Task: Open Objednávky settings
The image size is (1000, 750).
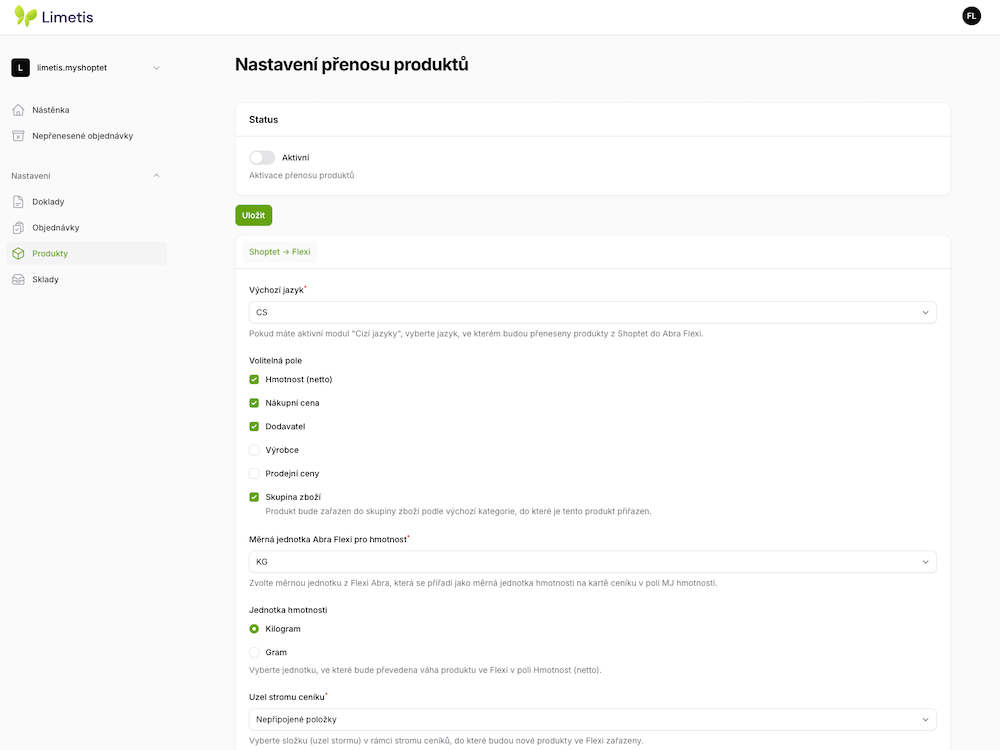Action: point(86,228)
